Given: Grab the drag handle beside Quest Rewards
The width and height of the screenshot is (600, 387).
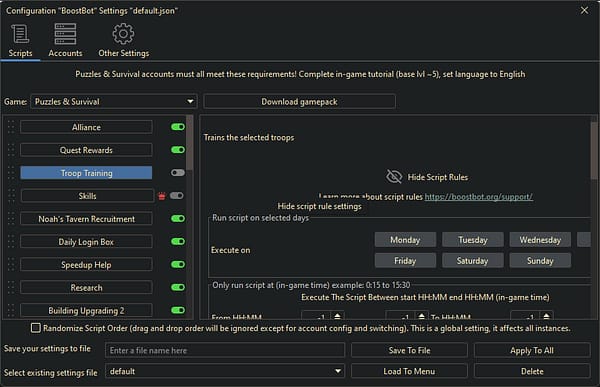Looking at the screenshot, I should coord(11,150).
